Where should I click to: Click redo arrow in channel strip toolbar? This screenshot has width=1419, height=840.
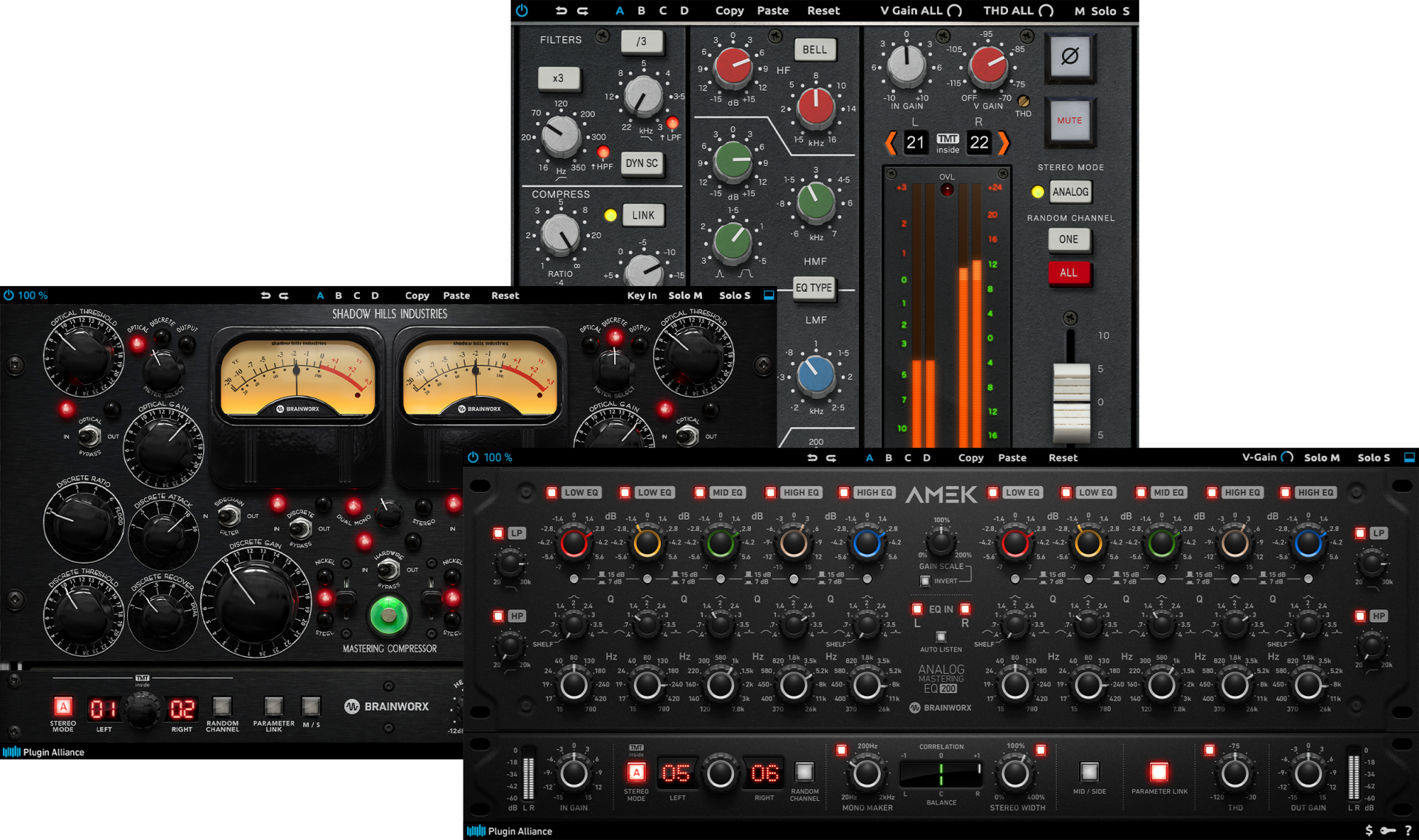pyautogui.click(x=582, y=11)
